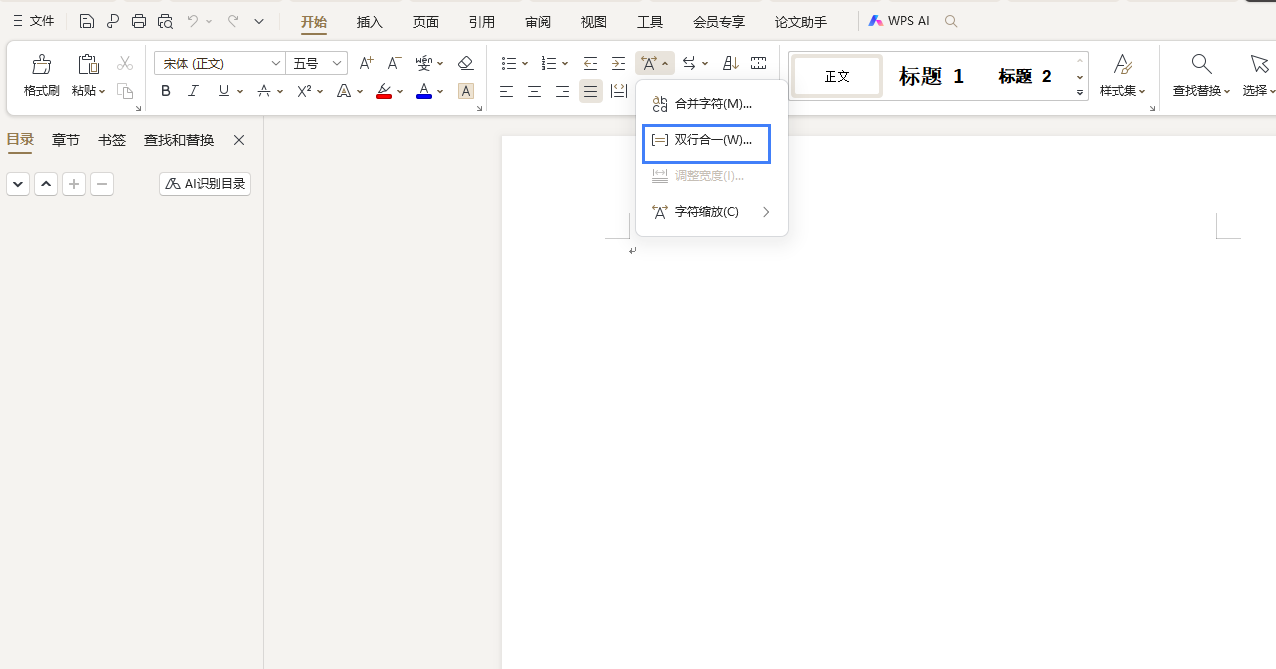The height and width of the screenshot is (669, 1276).
Task: Increase font size with A+ icon
Action: 366,63
